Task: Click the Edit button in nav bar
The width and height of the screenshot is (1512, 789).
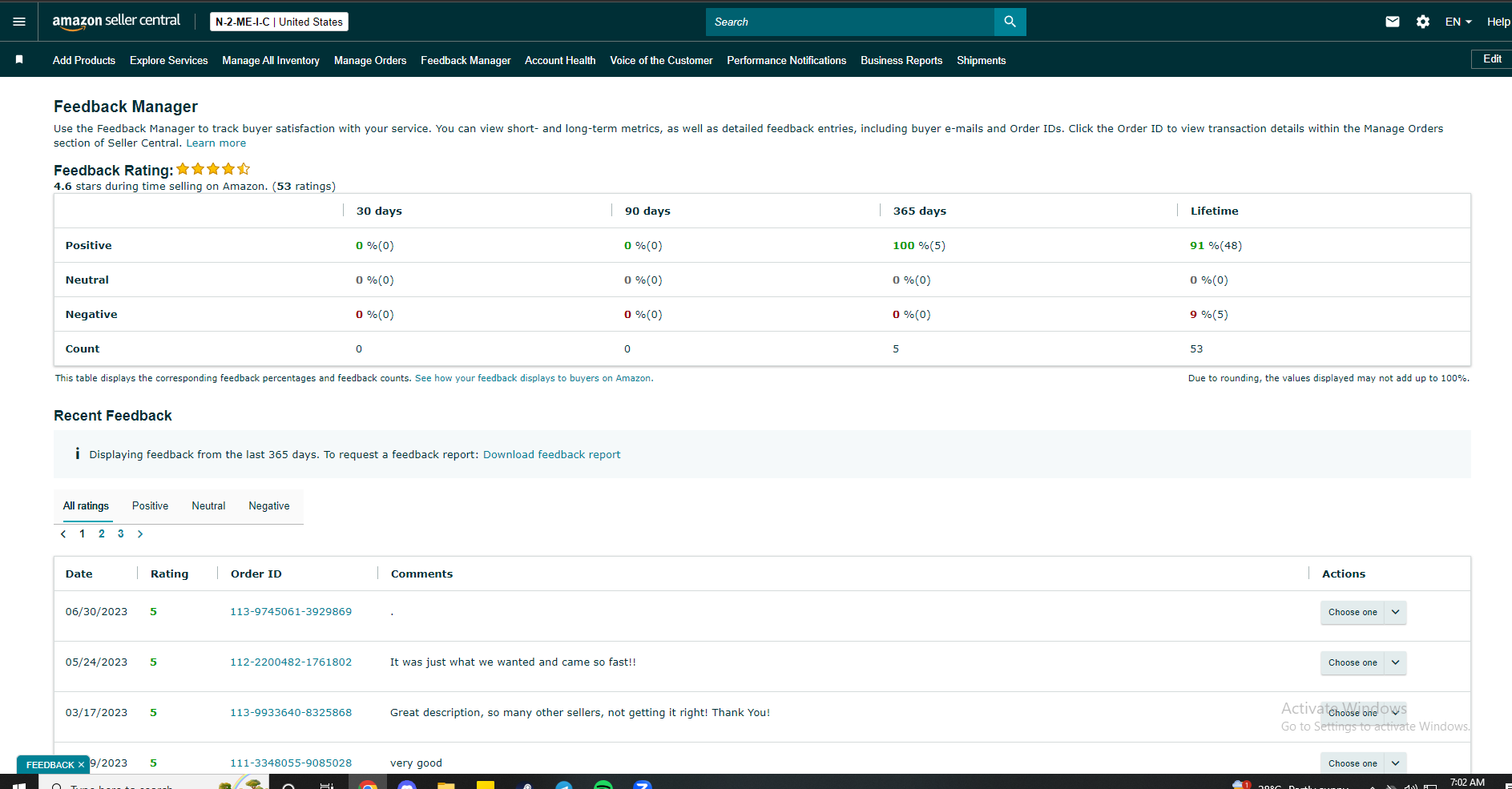Action: (1492, 58)
